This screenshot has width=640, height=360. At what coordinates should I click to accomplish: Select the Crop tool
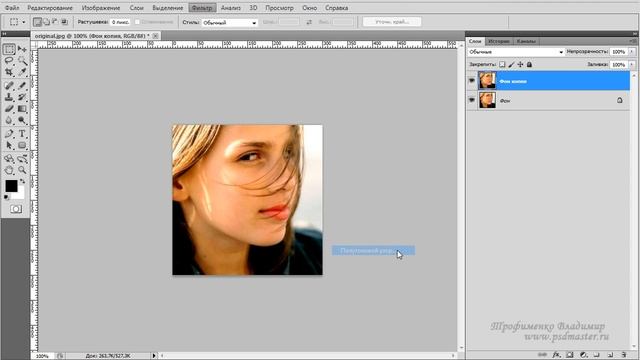pos(9,72)
